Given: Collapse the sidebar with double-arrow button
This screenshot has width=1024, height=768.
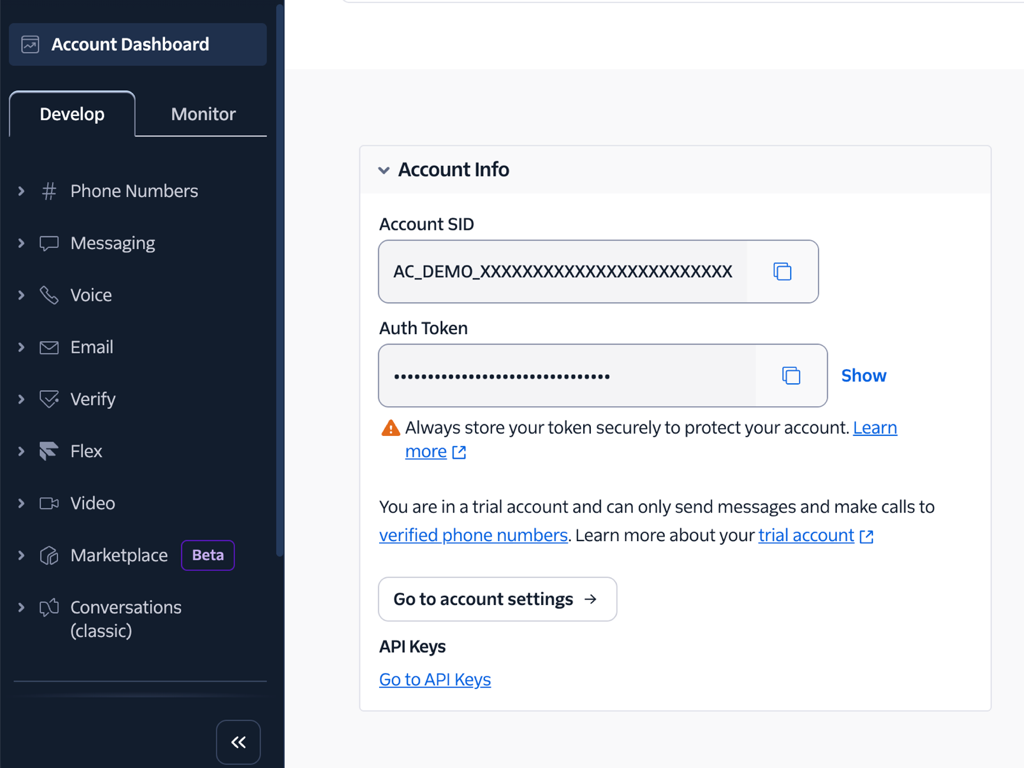Looking at the screenshot, I should (238, 742).
